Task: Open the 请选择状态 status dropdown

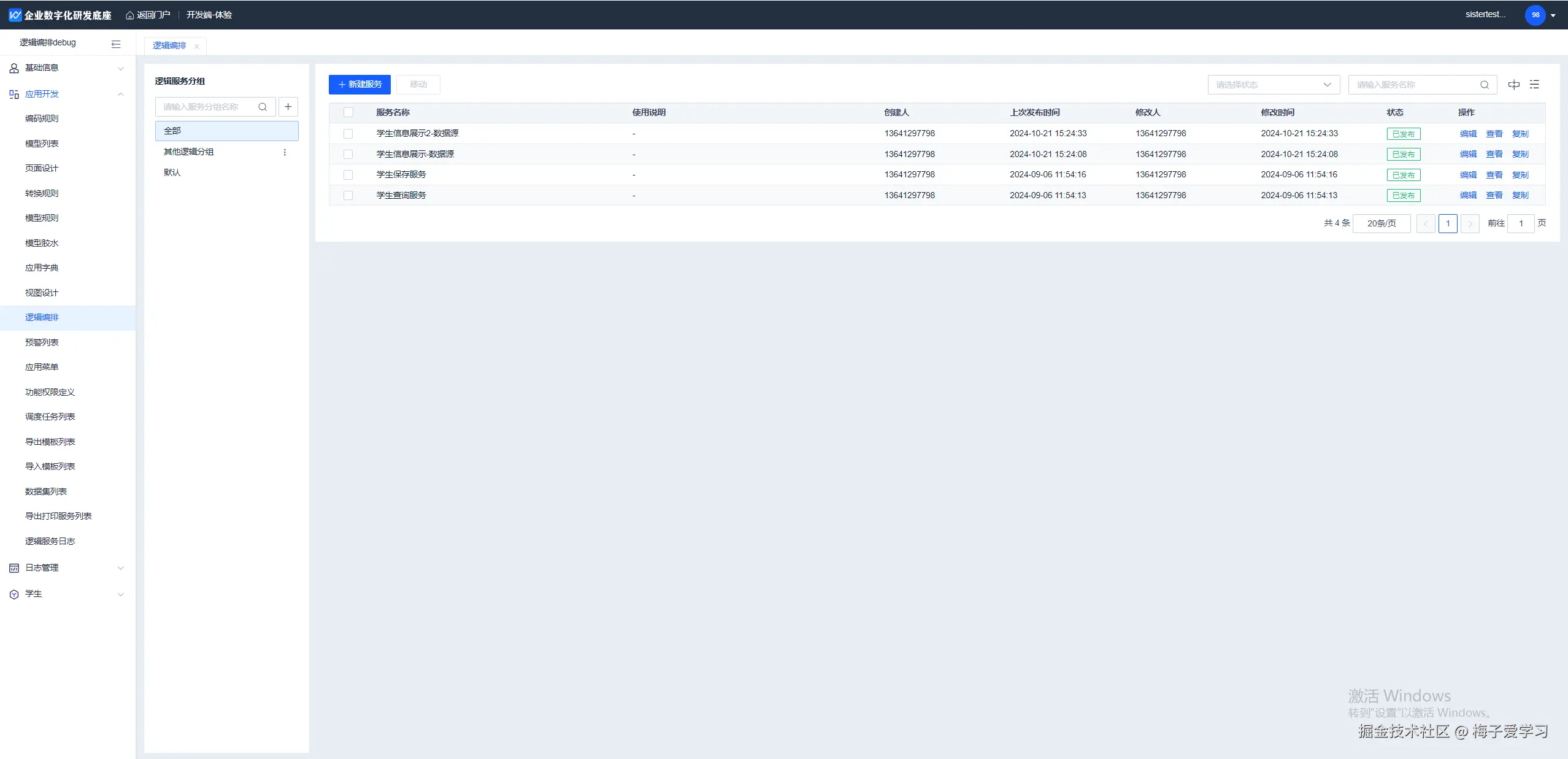Action: click(1273, 85)
